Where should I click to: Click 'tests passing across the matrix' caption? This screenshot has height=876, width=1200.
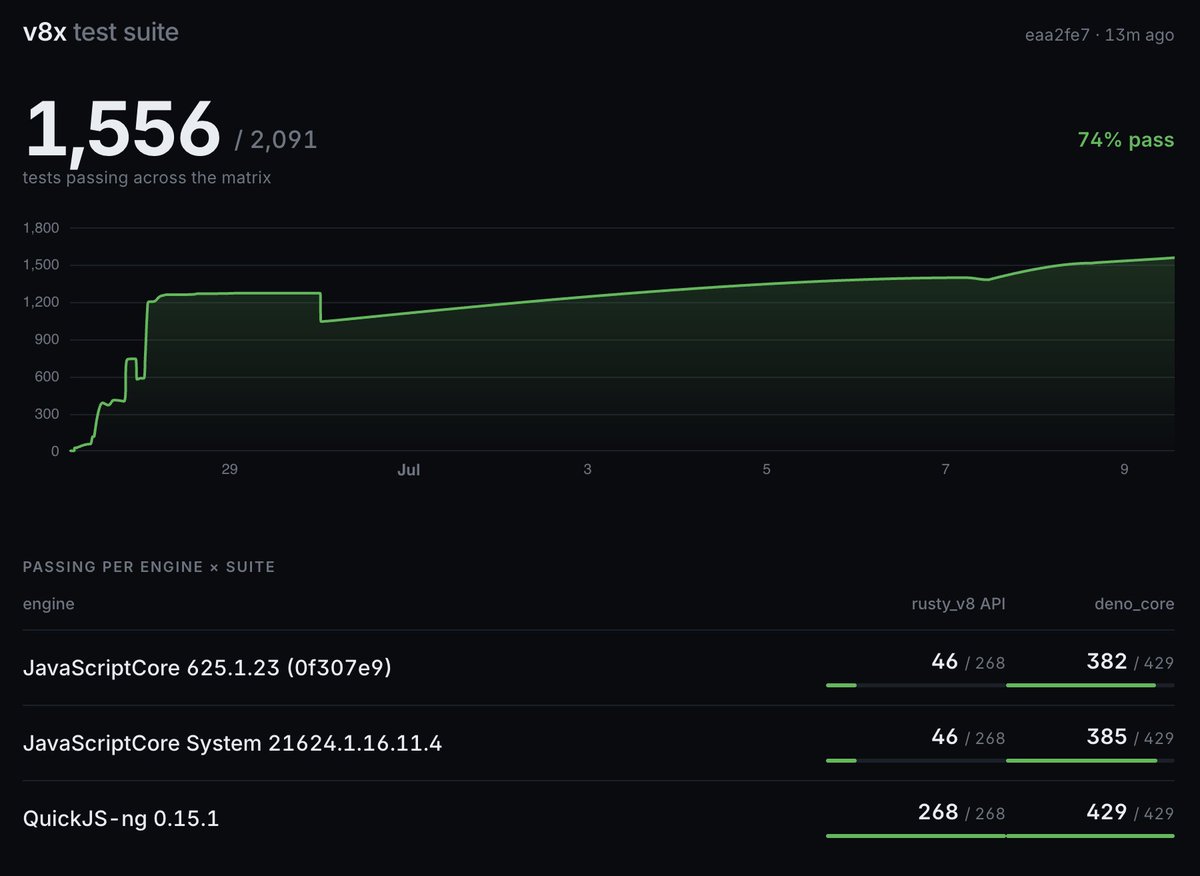[x=147, y=178]
